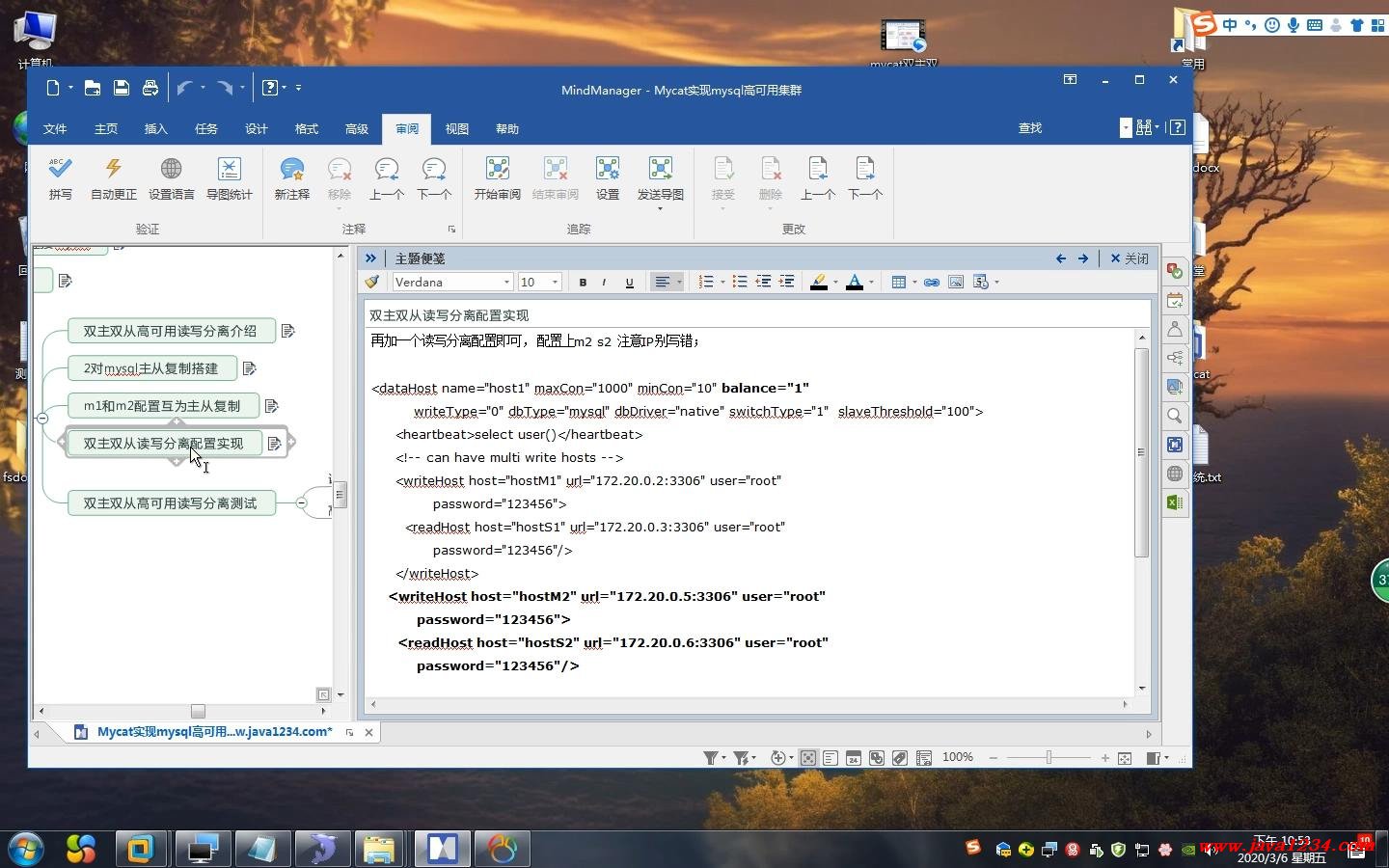The height and width of the screenshot is (868, 1389).
Task: Add a new comment (新注释)
Action: pyautogui.click(x=291, y=178)
